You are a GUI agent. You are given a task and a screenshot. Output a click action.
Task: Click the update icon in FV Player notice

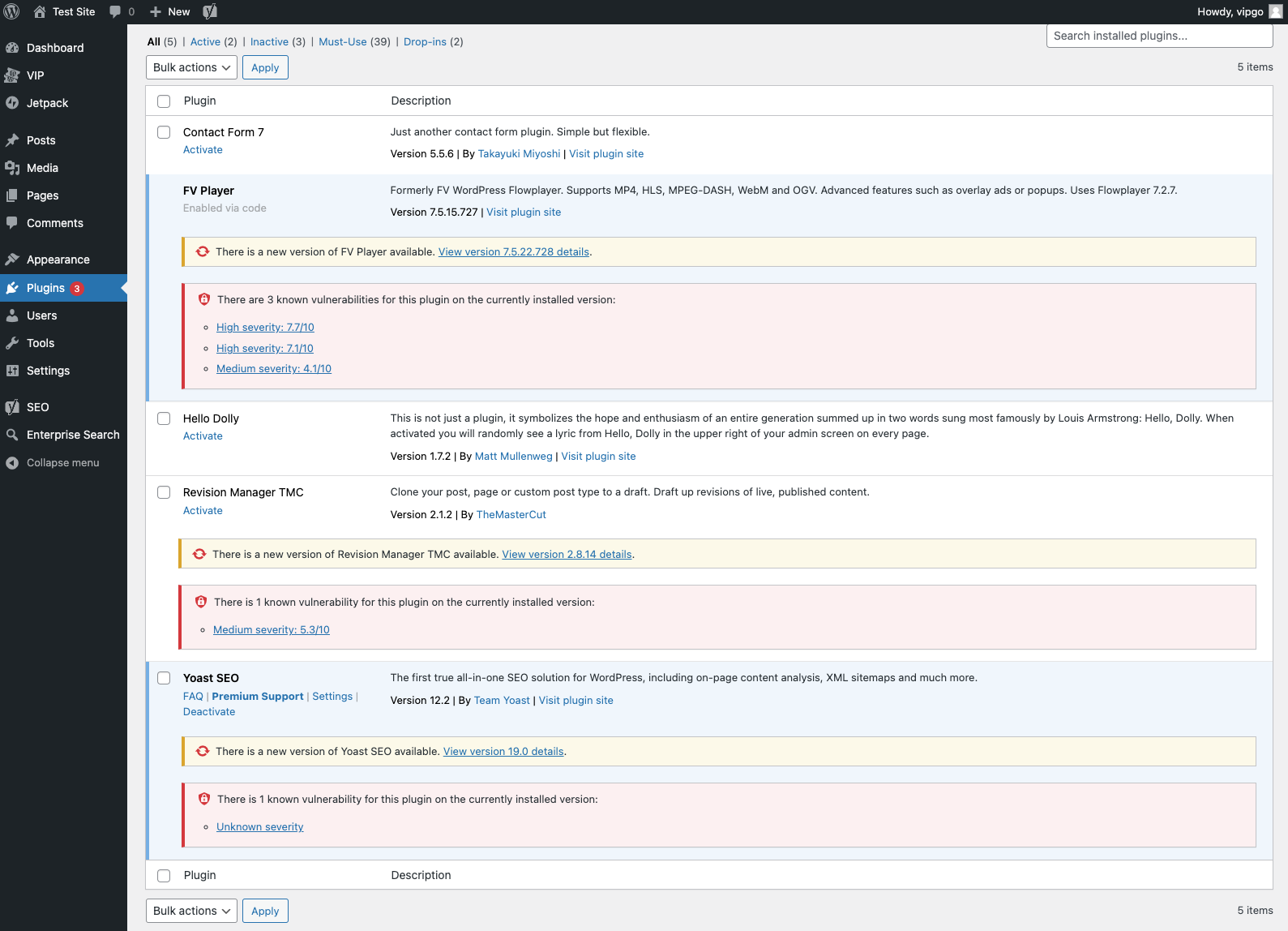pyautogui.click(x=203, y=251)
